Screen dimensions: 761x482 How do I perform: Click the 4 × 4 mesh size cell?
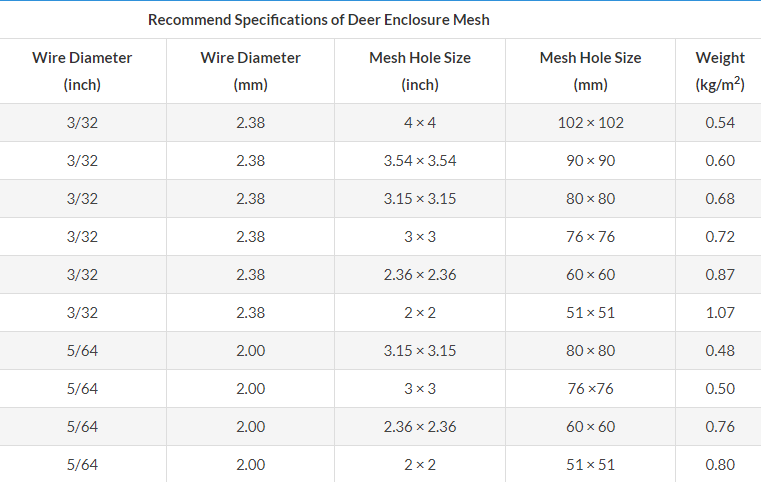pos(420,123)
